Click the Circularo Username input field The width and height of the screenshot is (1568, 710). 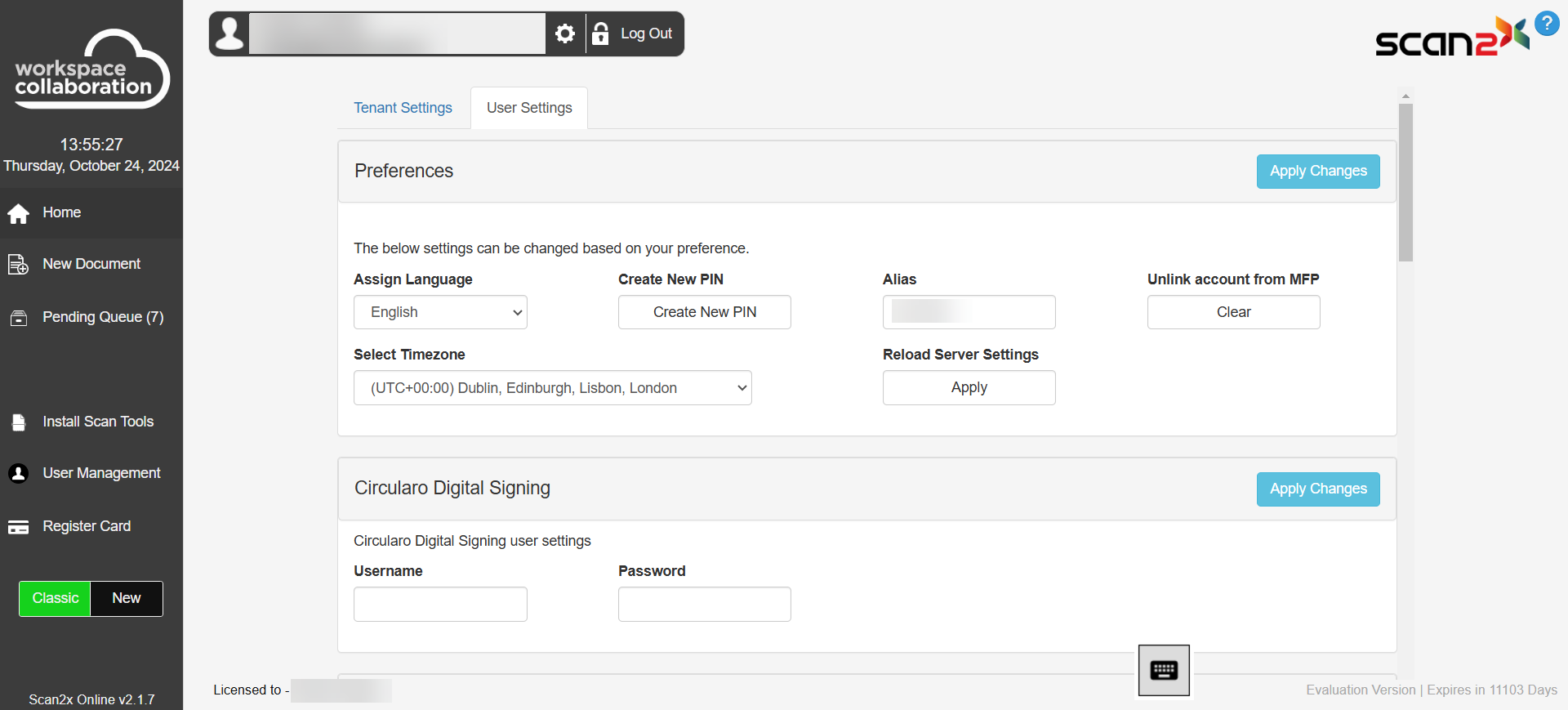(x=440, y=605)
